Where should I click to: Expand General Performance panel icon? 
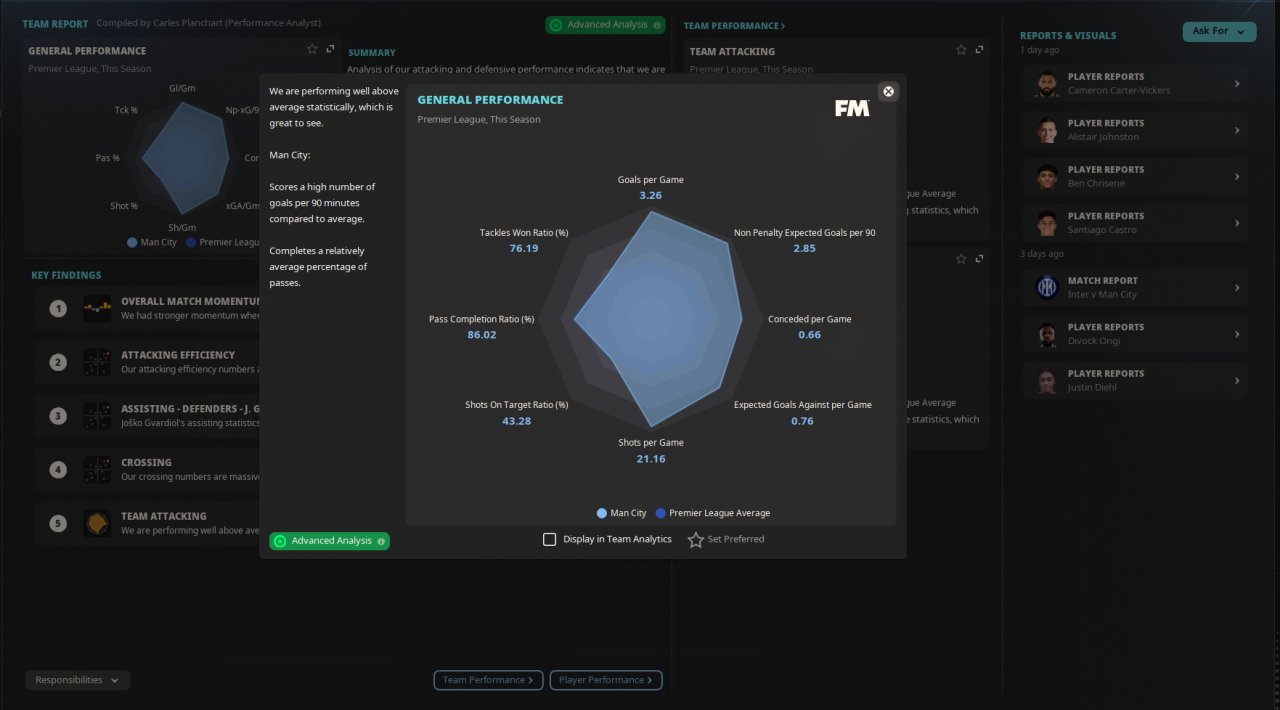[330, 49]
